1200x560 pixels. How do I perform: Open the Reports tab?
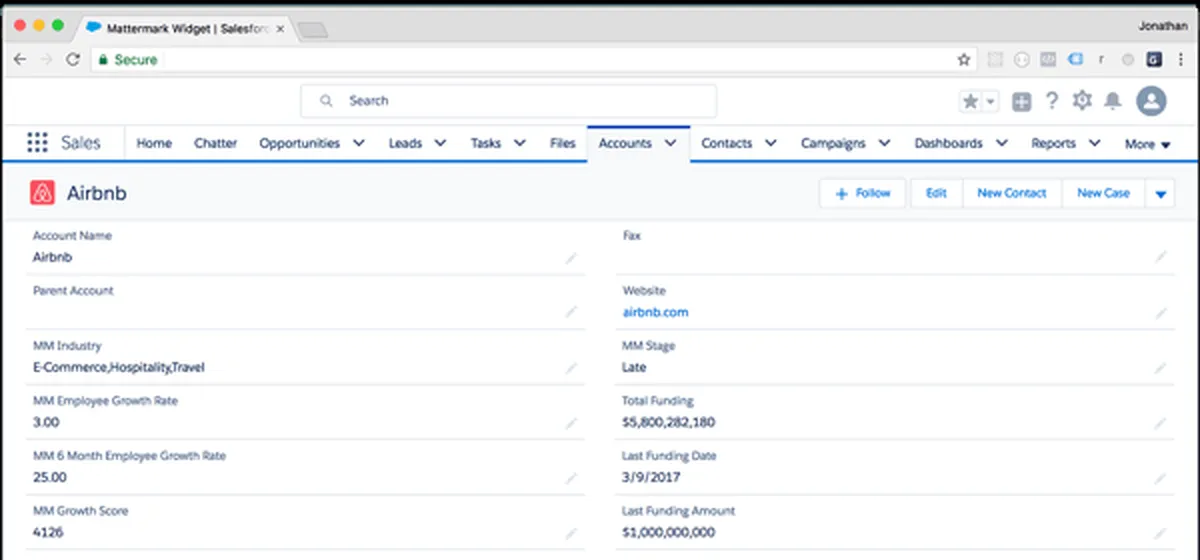1054,143
